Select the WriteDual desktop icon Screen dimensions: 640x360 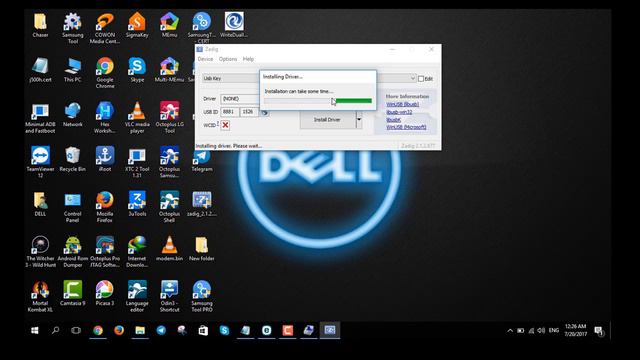click(234, 24)
